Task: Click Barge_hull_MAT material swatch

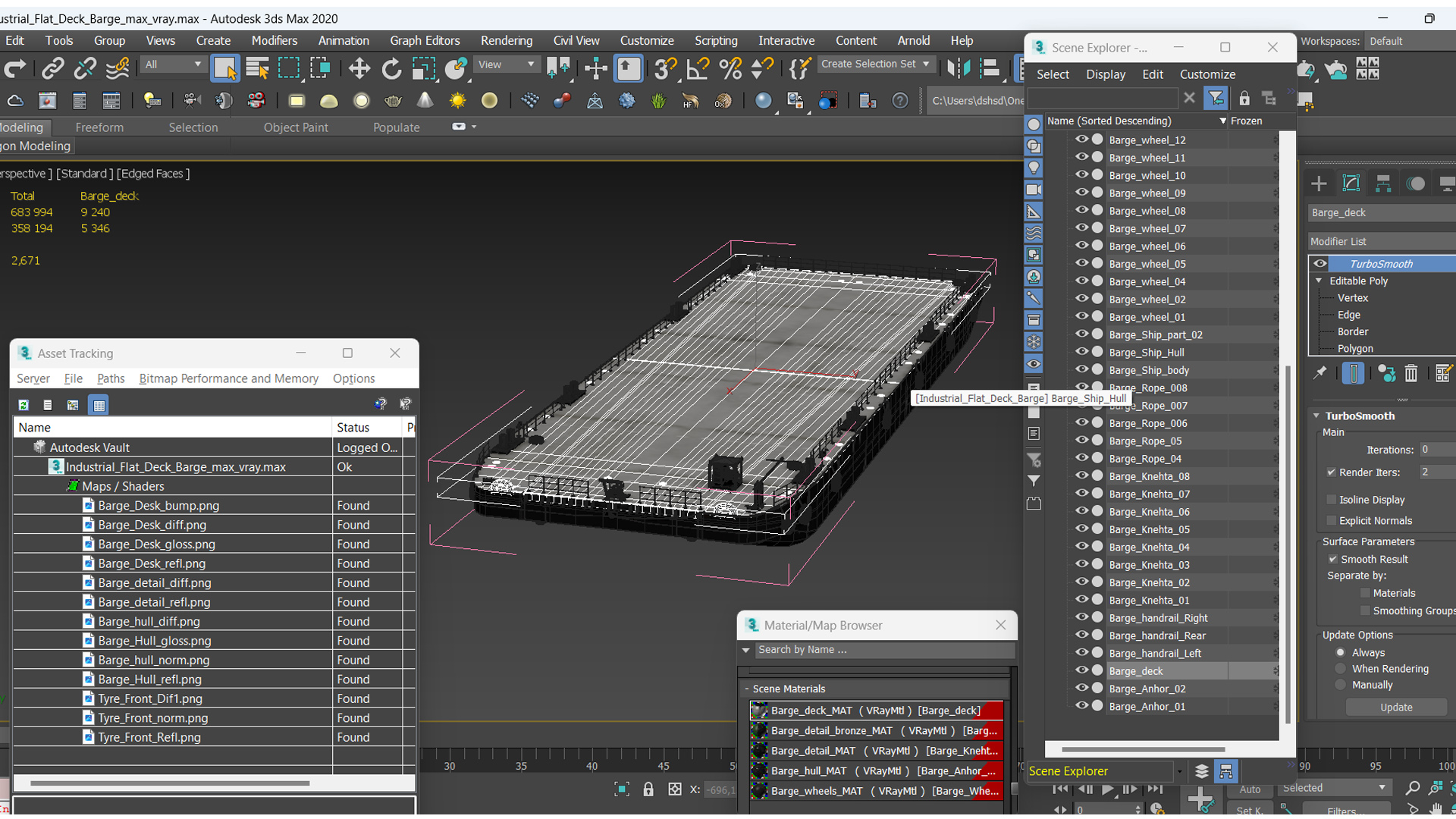Action: tap(759, 771)
